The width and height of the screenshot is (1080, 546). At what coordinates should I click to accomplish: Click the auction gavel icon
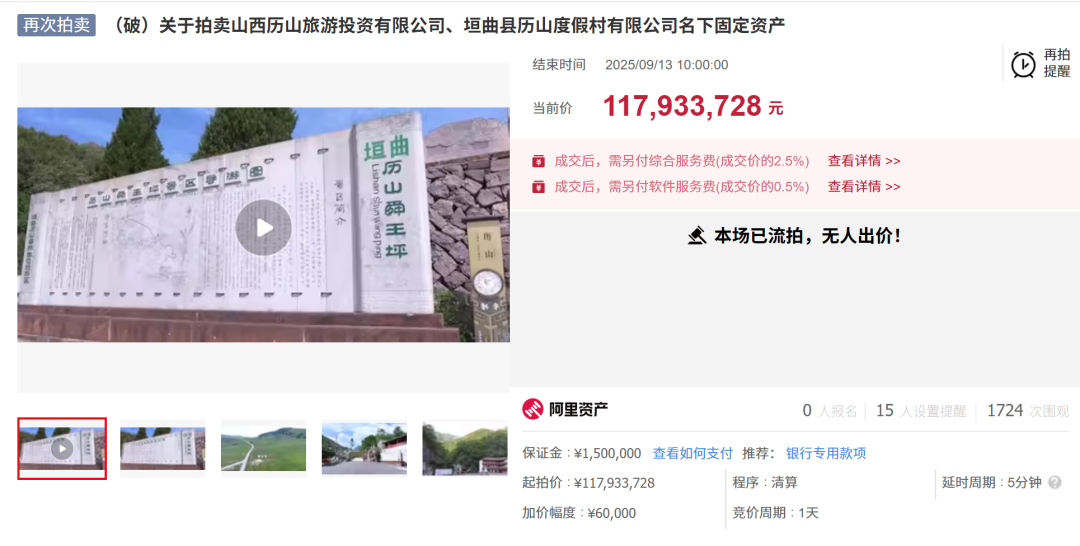(697, 236)
